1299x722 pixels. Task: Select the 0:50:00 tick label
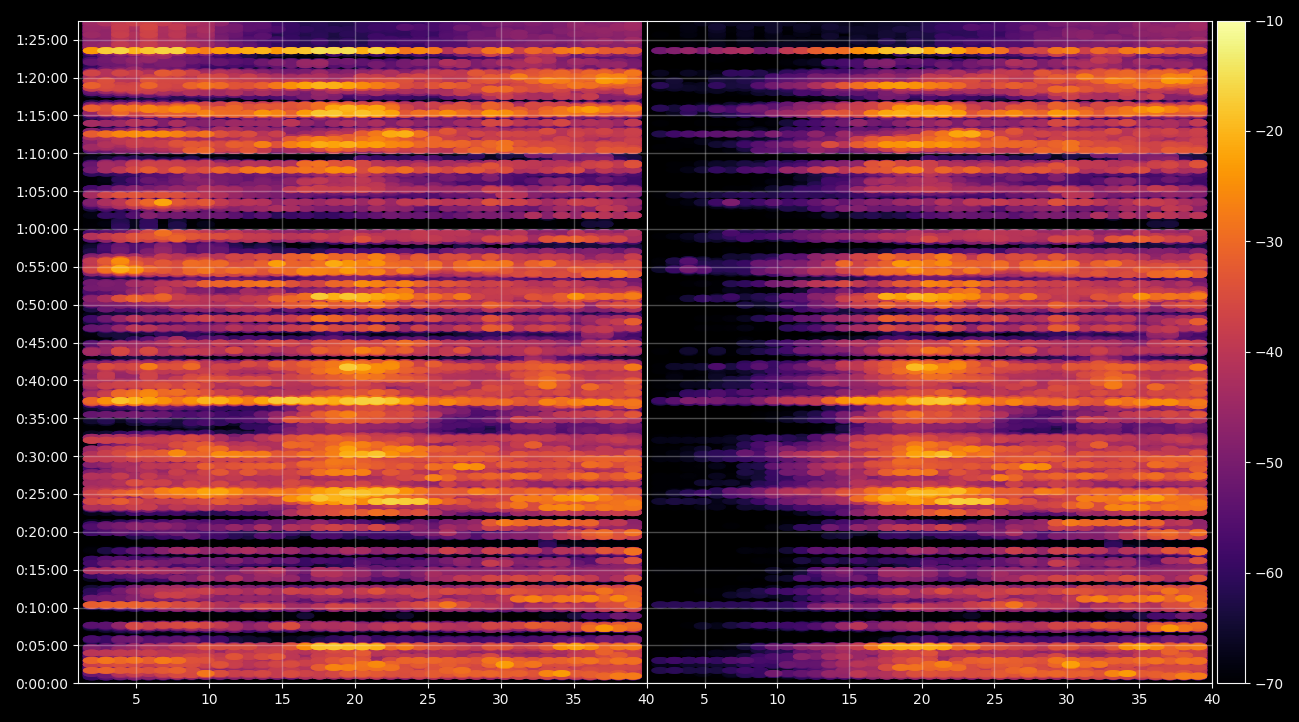pos(43,305)
